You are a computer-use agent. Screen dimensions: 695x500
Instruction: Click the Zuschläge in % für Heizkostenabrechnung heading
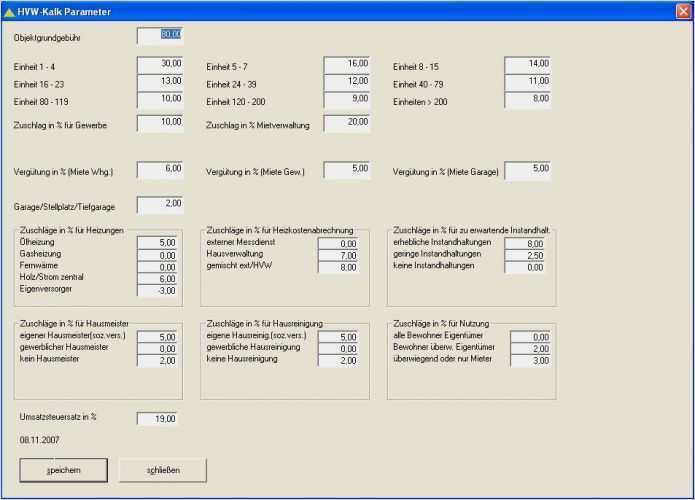pos(280,230)
